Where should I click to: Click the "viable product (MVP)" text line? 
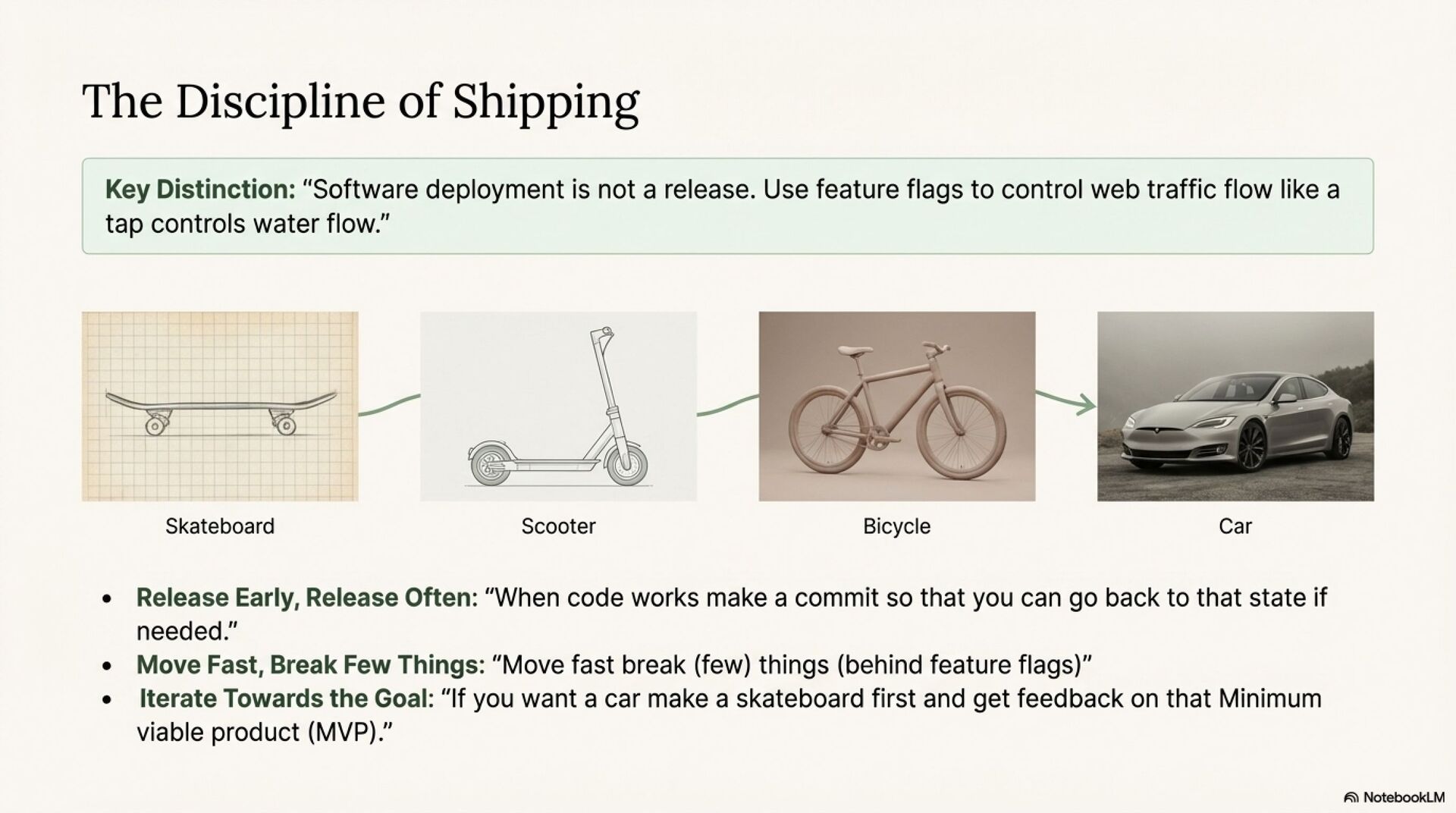pos(264,733)
